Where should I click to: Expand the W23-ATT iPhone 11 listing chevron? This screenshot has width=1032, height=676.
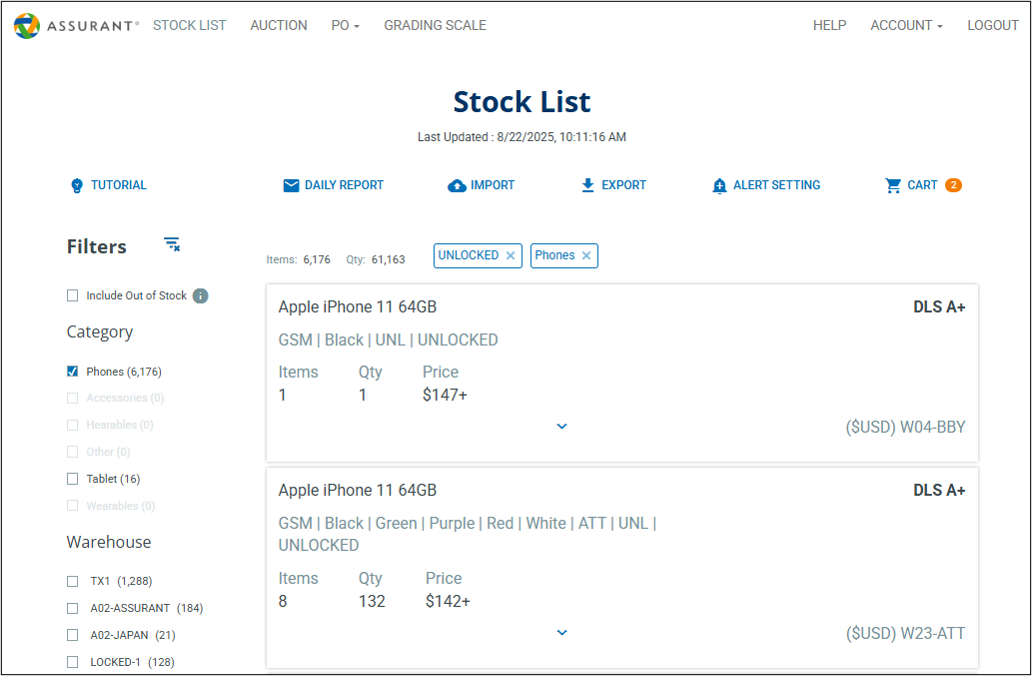[x=562, y=632]
